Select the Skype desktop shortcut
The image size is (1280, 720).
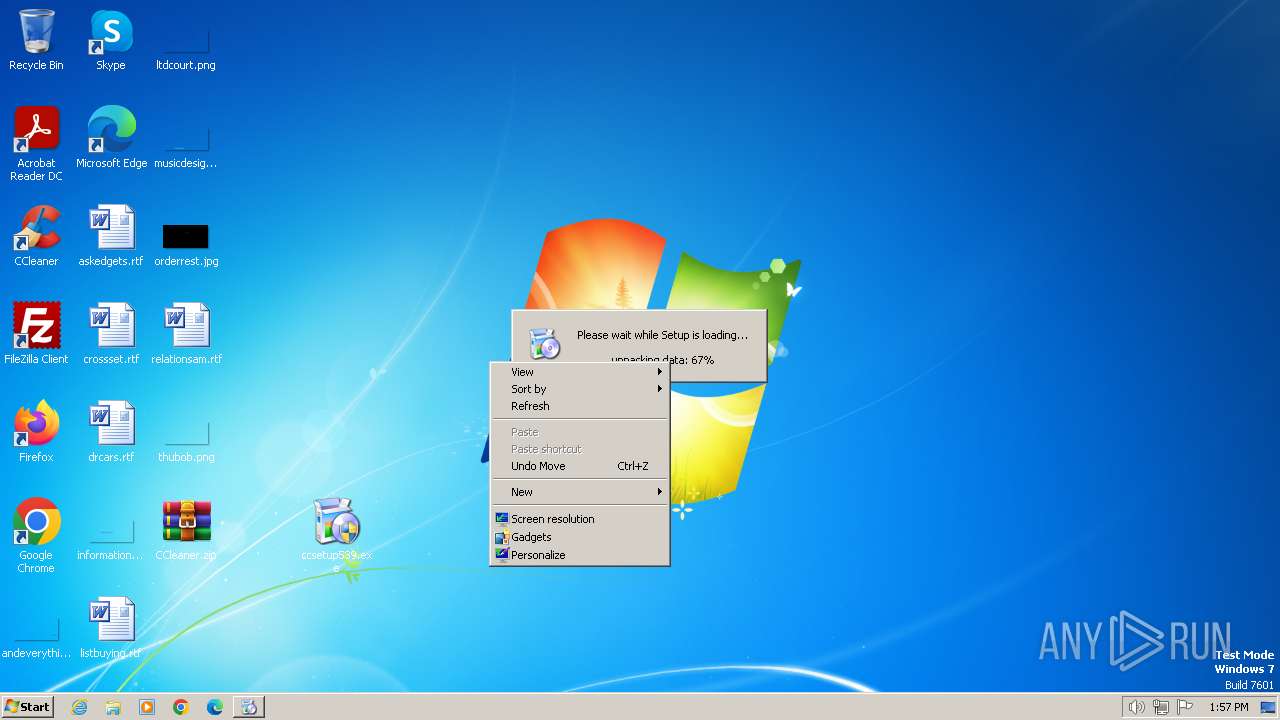111,40
